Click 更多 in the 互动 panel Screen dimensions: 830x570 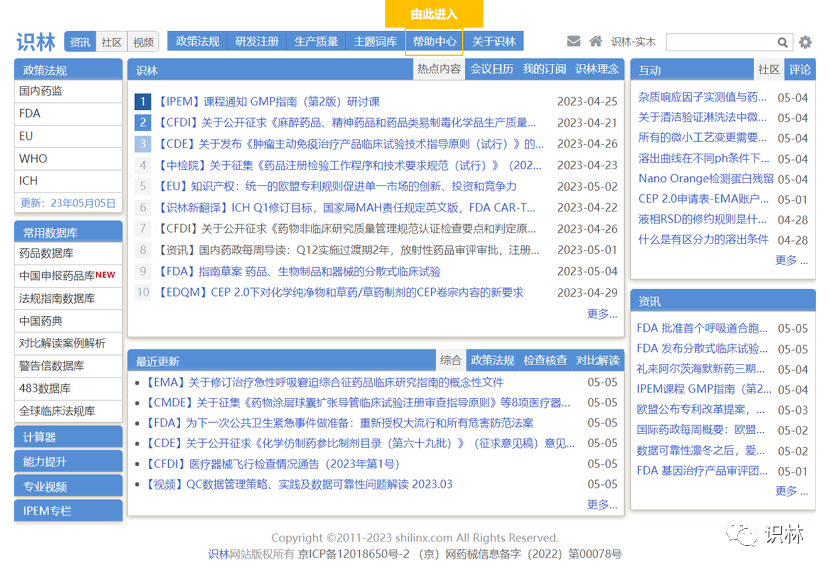tap(791, 260)
